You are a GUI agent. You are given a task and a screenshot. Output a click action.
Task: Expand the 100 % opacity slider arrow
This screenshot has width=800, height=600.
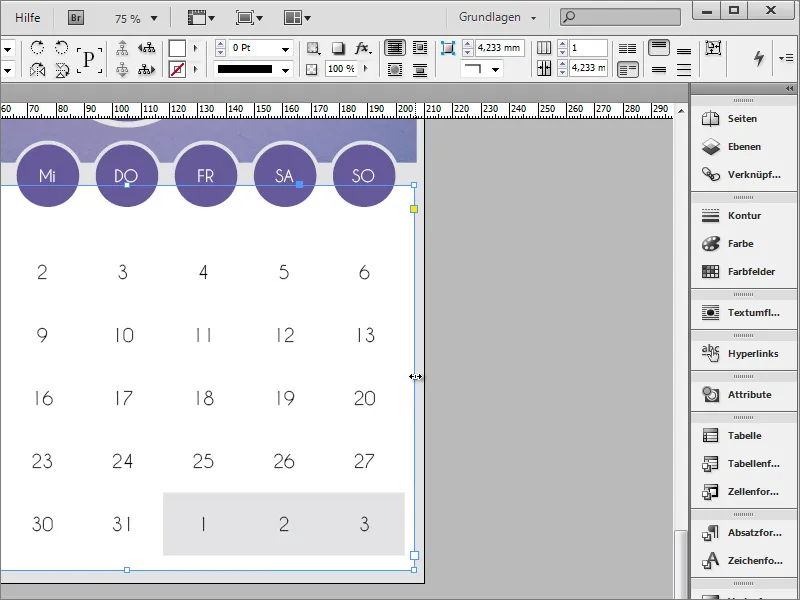365,68
